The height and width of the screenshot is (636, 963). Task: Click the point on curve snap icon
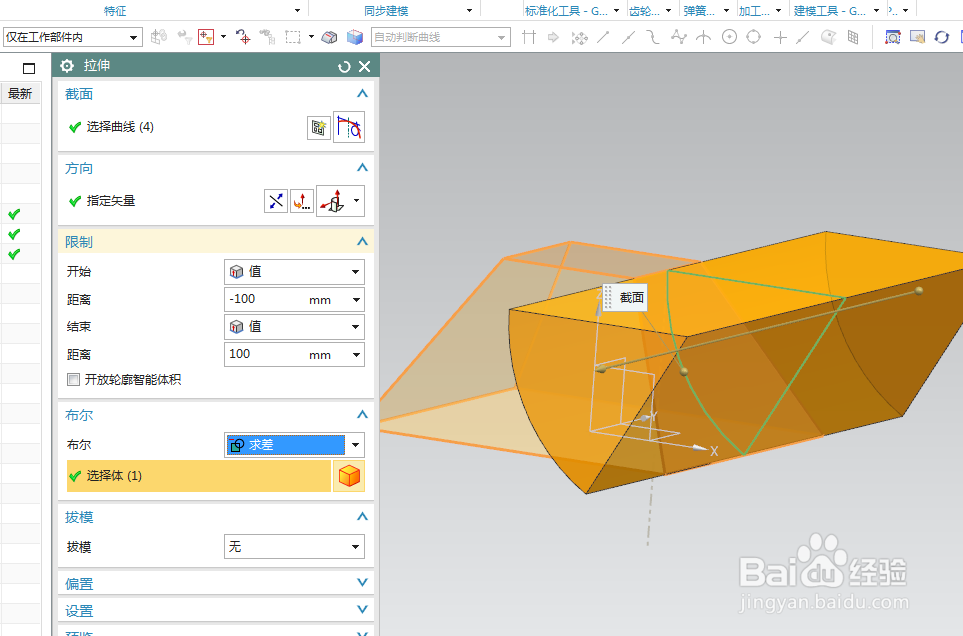point(803,37)
